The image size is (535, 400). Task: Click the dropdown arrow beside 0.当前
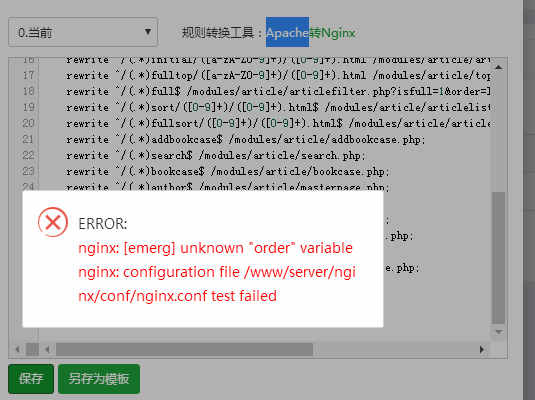pos(148,32)
